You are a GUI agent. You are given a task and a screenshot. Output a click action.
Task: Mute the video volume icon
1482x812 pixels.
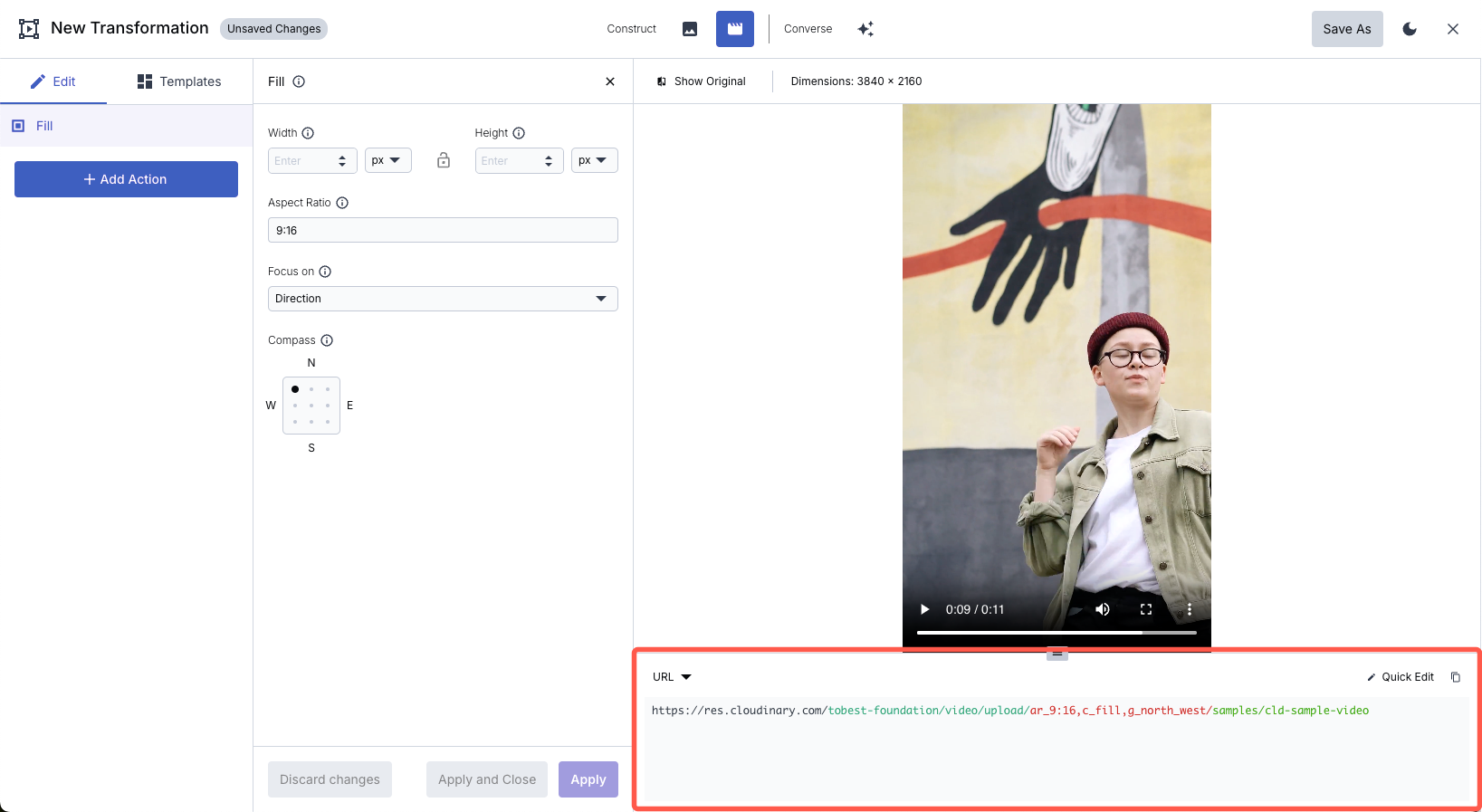pos(1103,609)
